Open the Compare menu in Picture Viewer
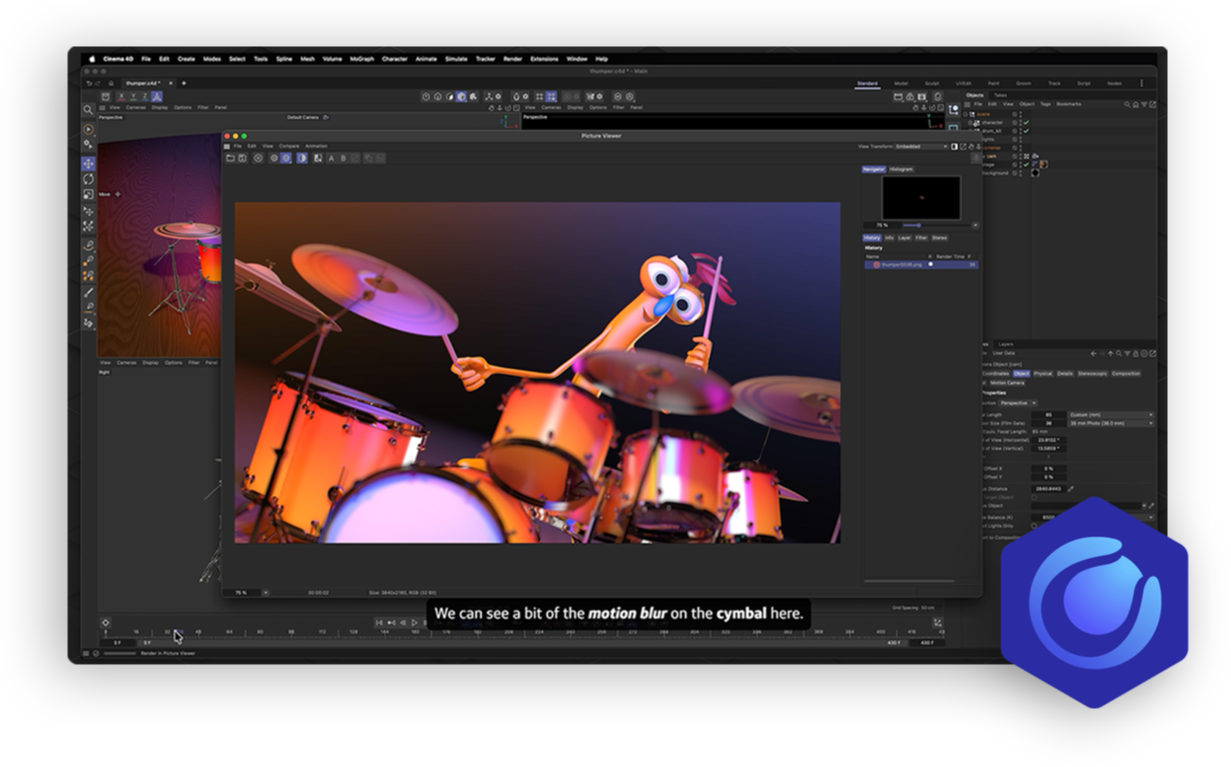The width and height of the screenshot is (1231, 767). point(289,146)
